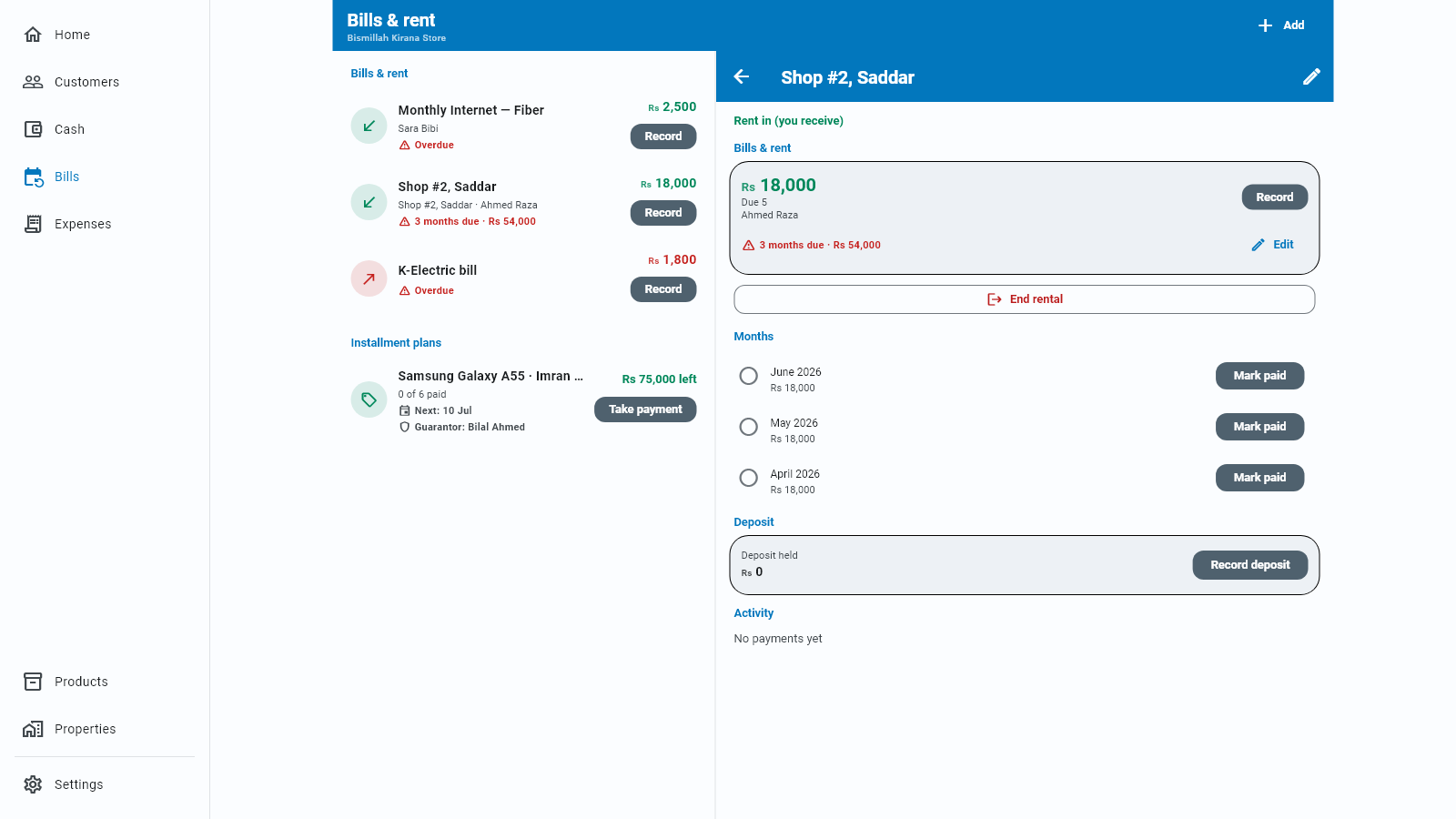Click the K-Electric bill title
The height and width of the screenshot is (819, 1456).
point(438,270)
